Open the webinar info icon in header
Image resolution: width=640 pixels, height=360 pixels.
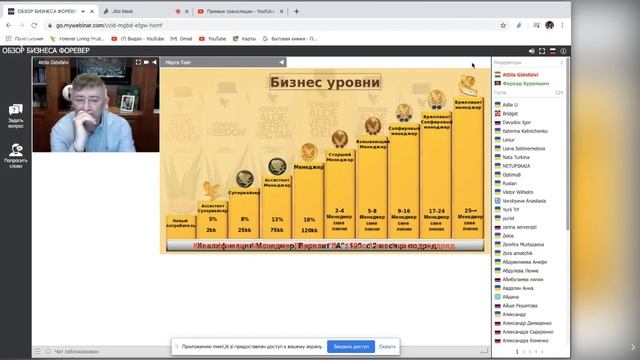coord(563,51)
